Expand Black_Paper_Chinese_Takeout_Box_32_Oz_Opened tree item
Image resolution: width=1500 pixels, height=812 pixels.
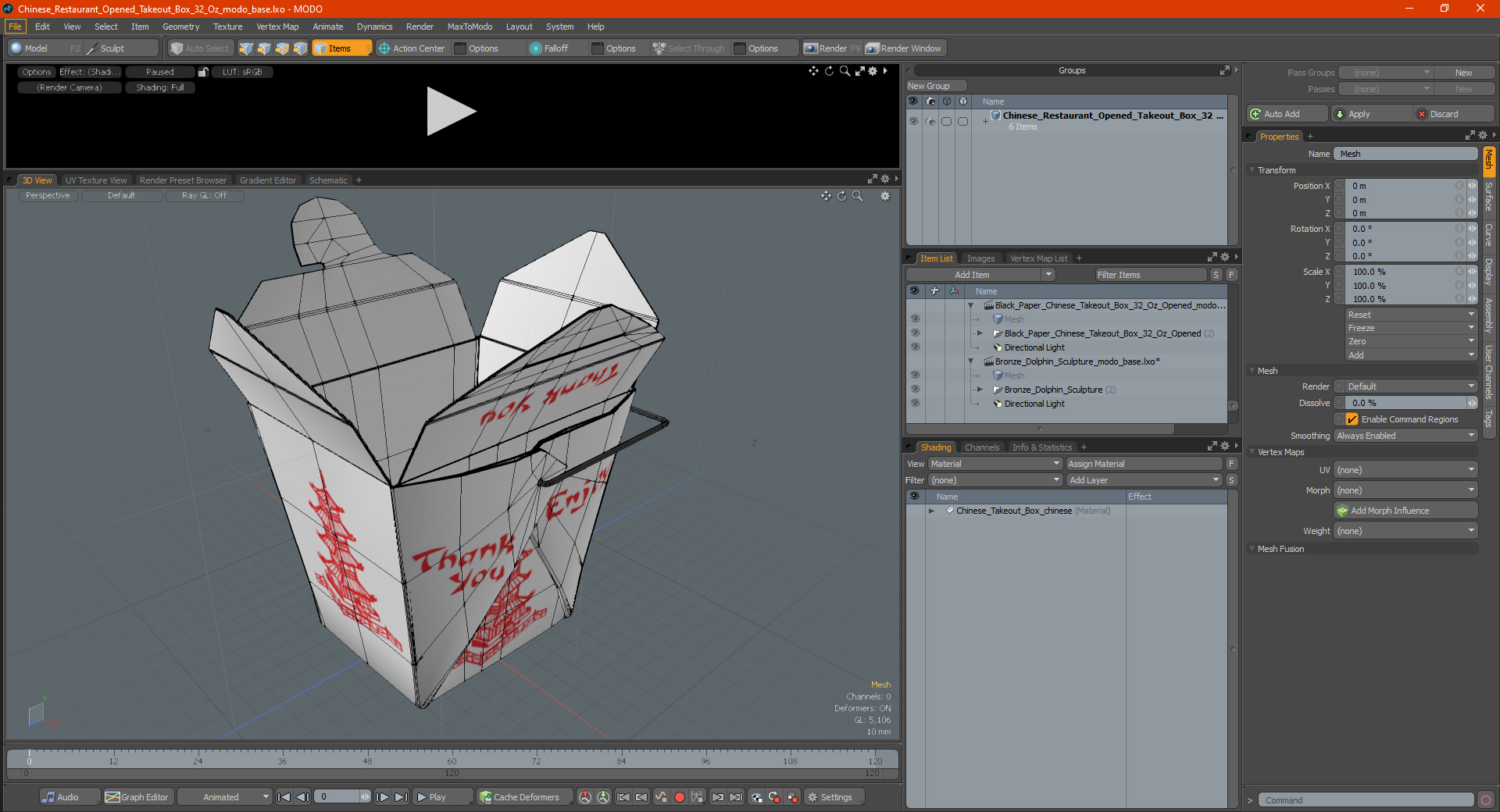coord(980,333)
